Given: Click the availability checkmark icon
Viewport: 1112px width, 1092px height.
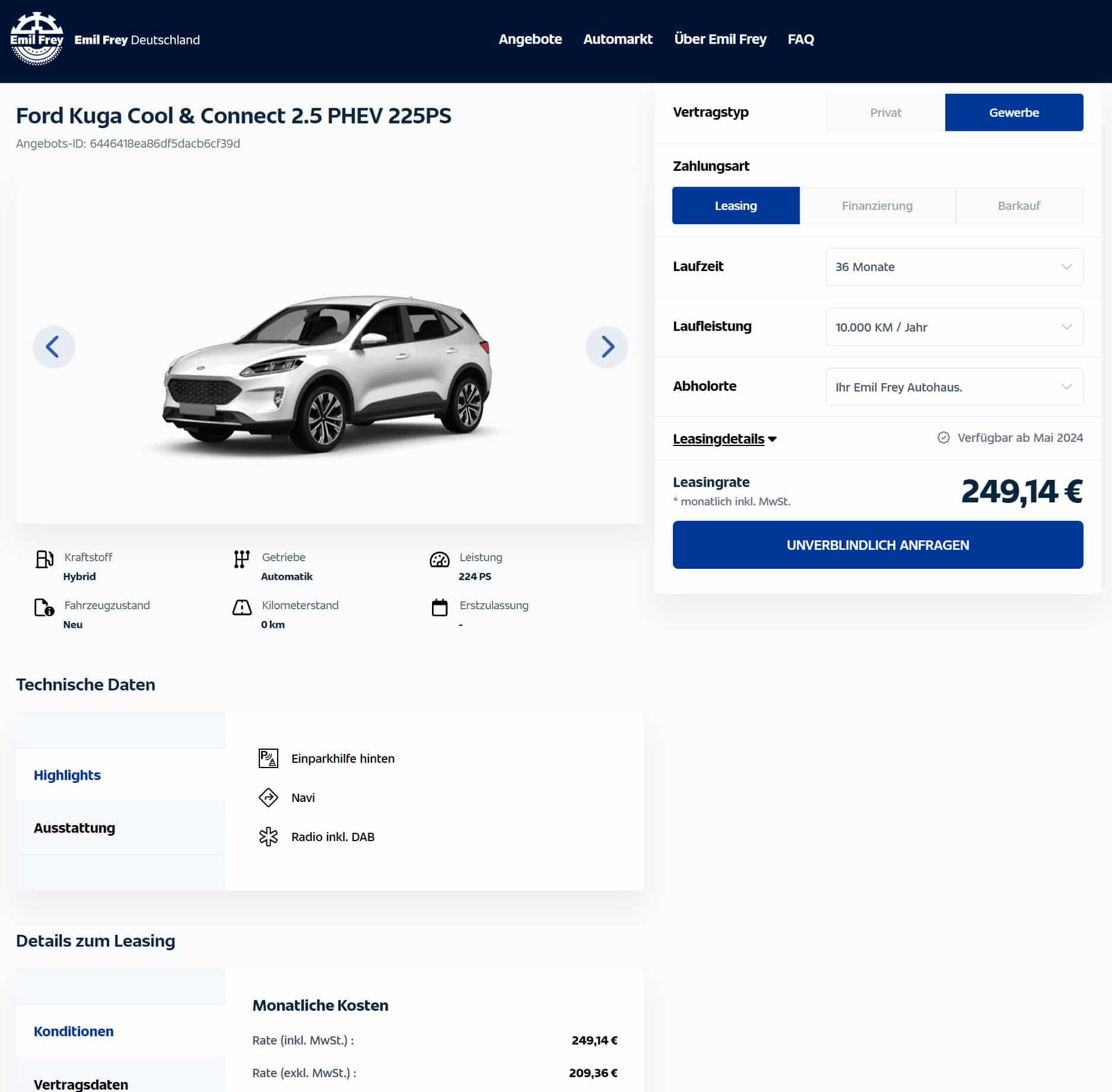Looking at the screenshot, I should click(943, 437).
